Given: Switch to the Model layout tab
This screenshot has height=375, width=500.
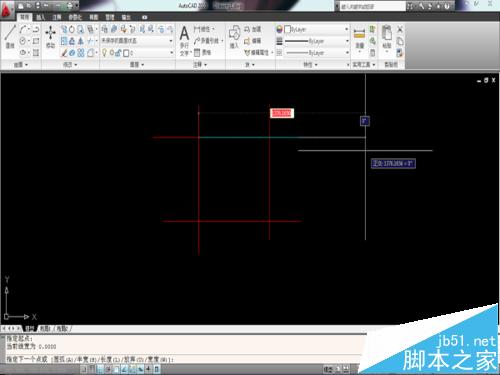Looking at the screenshot, I should coord(30,329).
